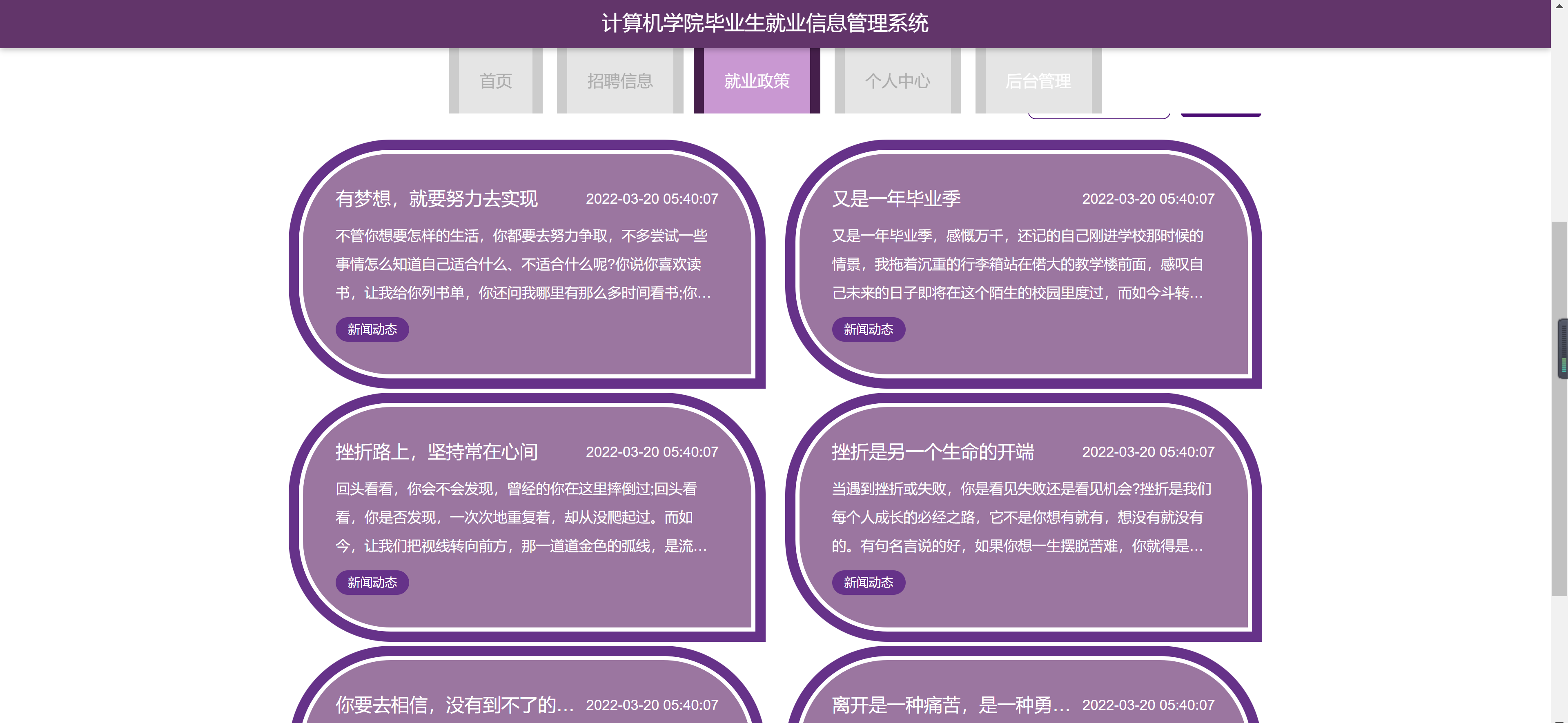Open article 你要去相信，没有到不了的…

tap(455, 705)
